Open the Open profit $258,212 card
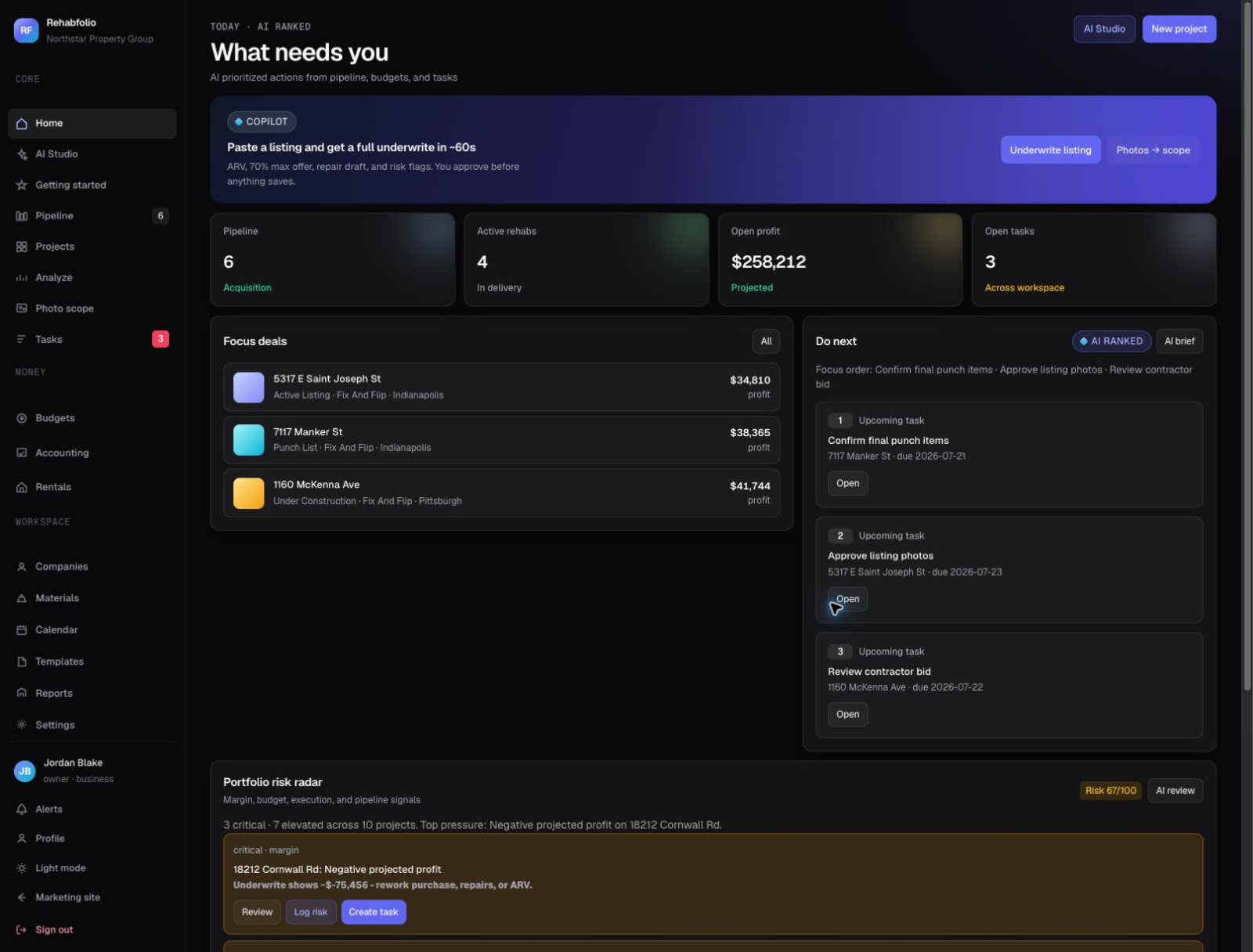This screenshot has width=1253, height=952. [840, 260]
